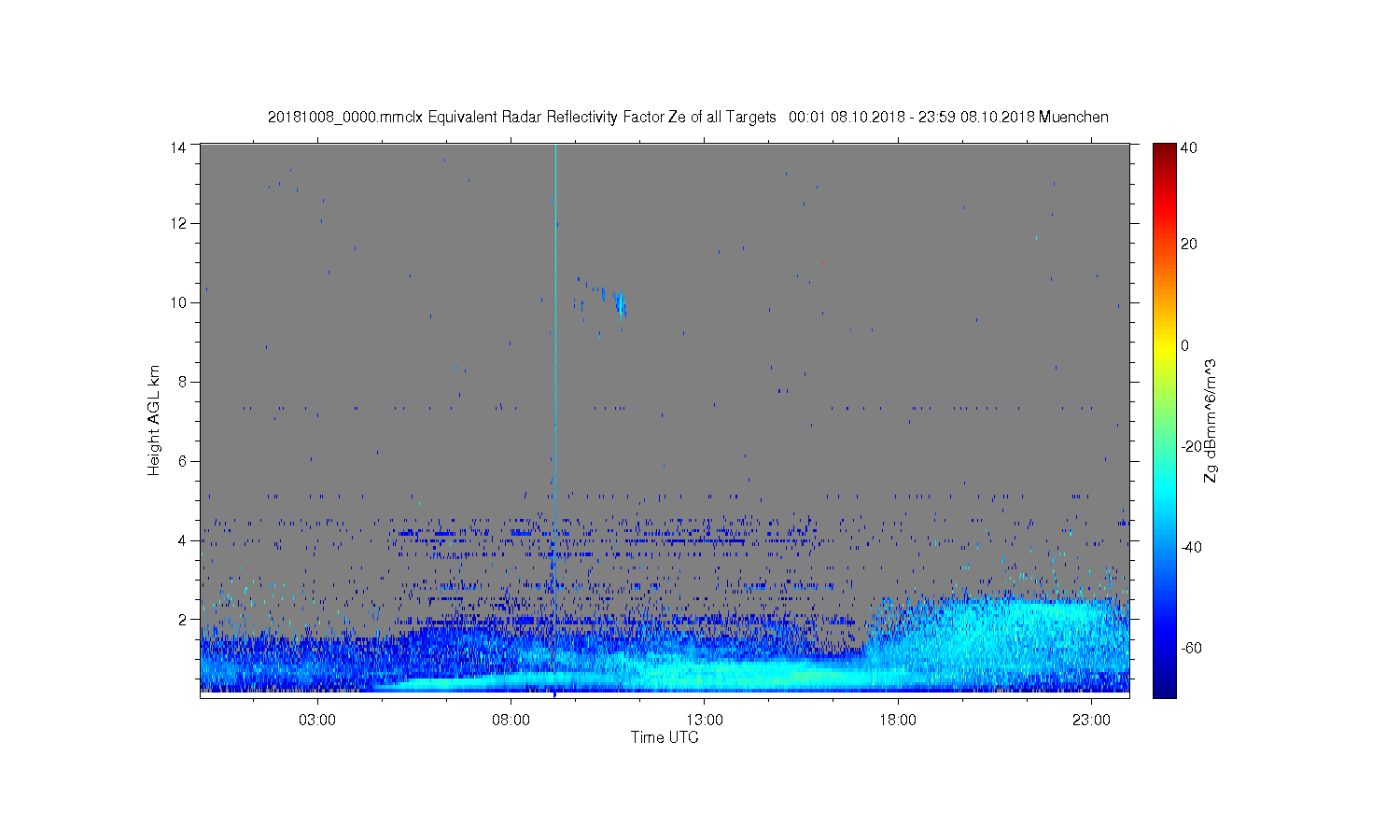The height and width of the screenshot is (840, 1400).
Task: Click the plot title starting with 20181008_0000.mmclx
Action: tap(688, 118)
